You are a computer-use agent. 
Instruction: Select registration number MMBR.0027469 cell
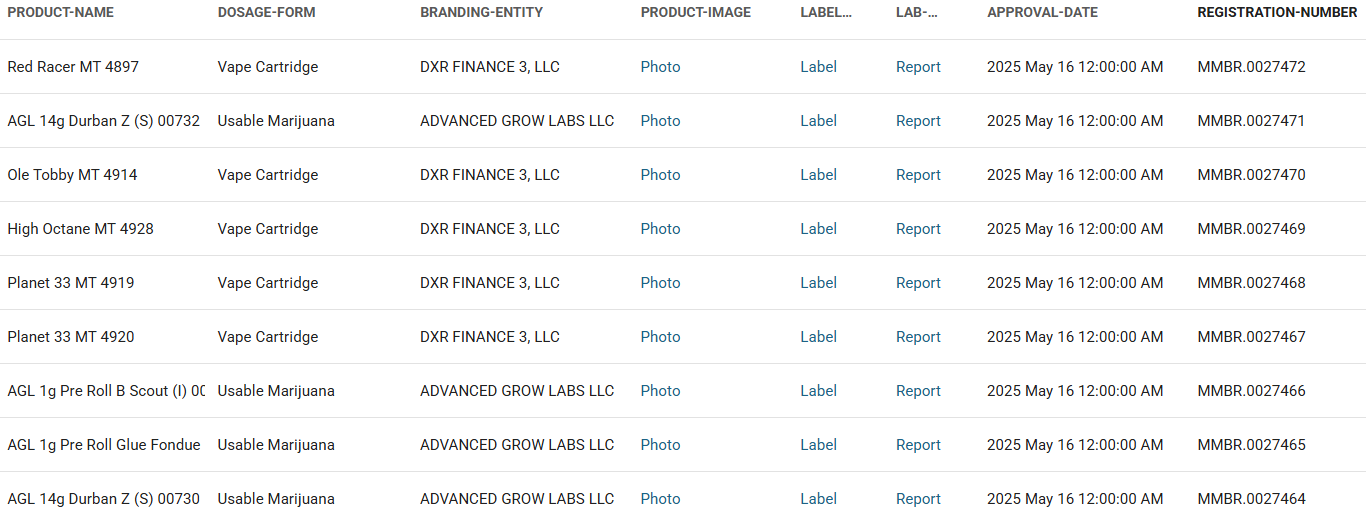pyautogui.click(x=1251, y=229)
